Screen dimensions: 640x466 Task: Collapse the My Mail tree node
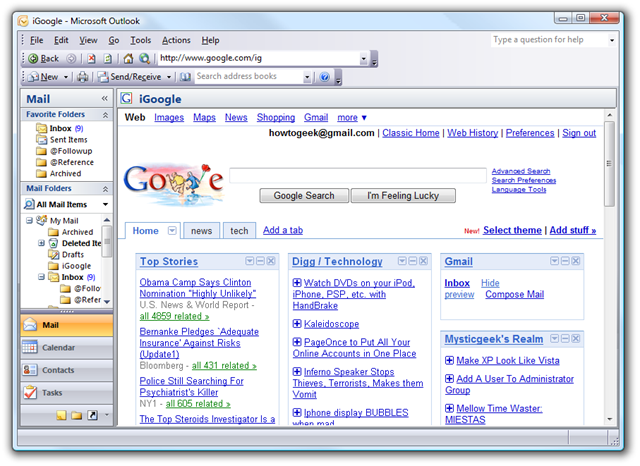coord(29,221)
